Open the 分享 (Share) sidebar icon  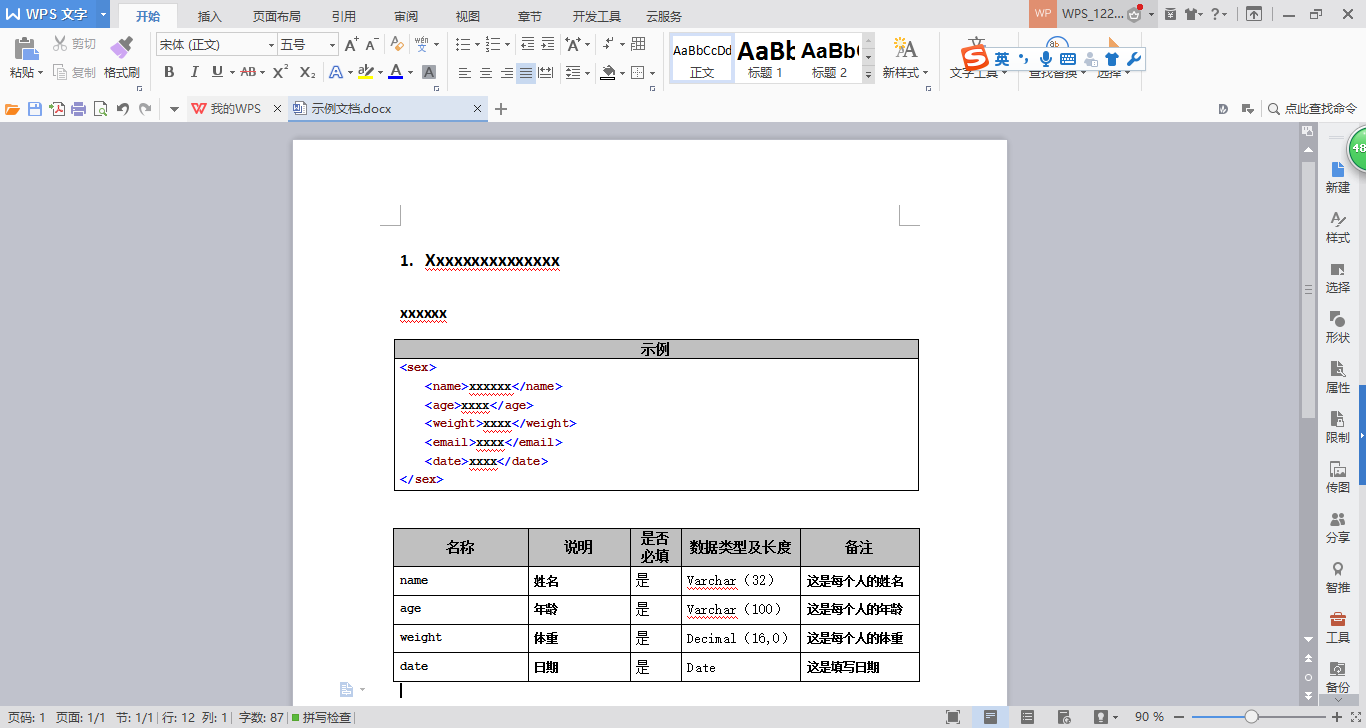1338,528
